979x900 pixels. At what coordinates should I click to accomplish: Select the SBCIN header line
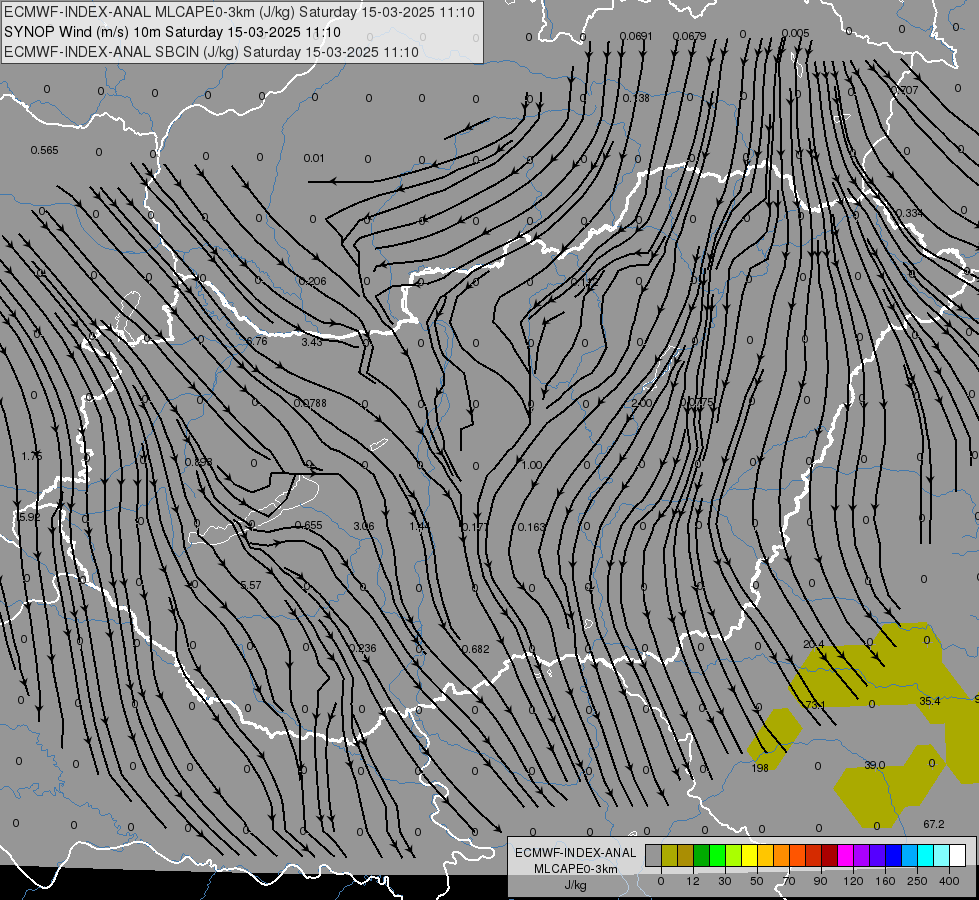[x=211, y=52]
